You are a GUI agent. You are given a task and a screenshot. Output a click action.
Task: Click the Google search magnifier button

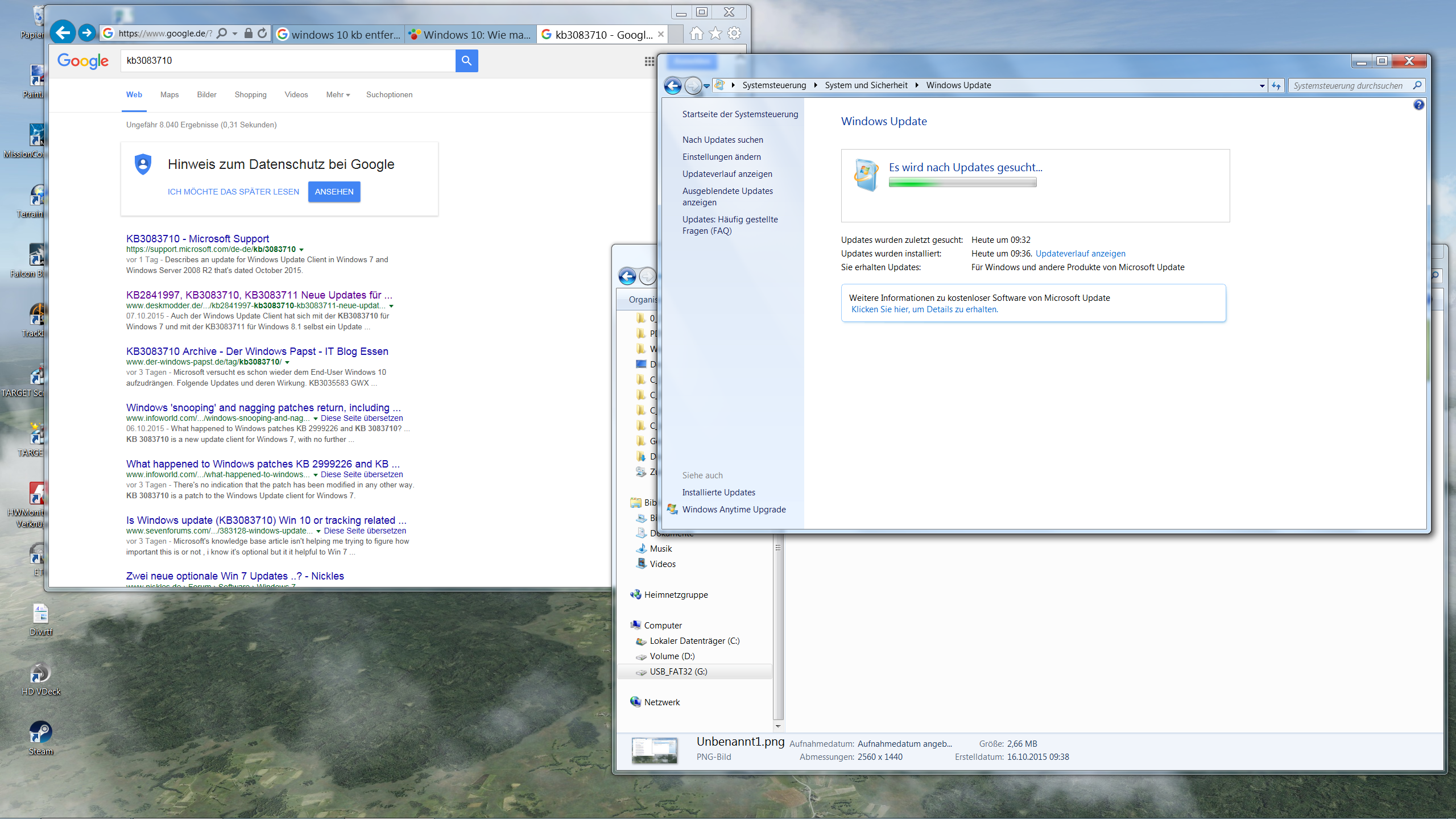coord(466,61)
